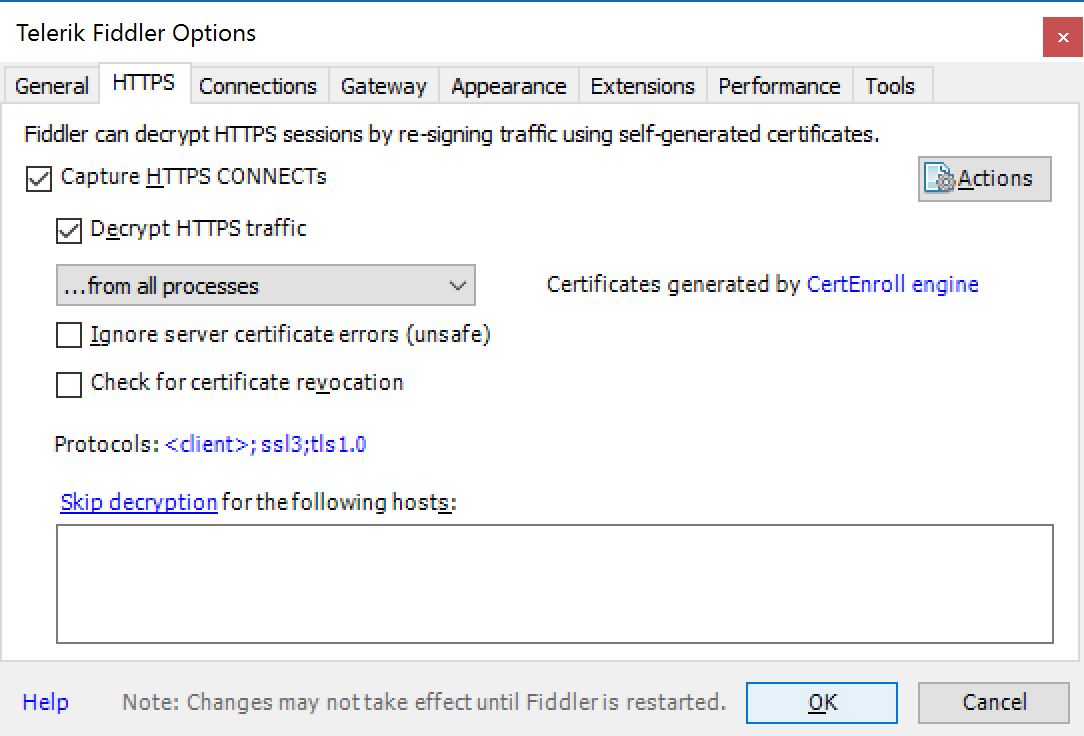Uncheck Capture HTTPS CONNECTs checkbox
This screenshot has width=1084, height=736.
click(x=40, y=179)
